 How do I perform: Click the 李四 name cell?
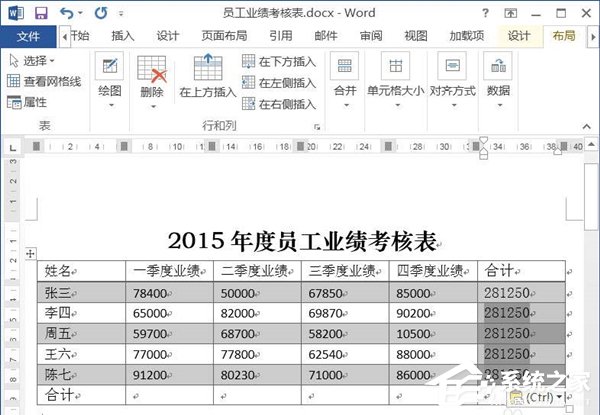click(x=82, y=313)
